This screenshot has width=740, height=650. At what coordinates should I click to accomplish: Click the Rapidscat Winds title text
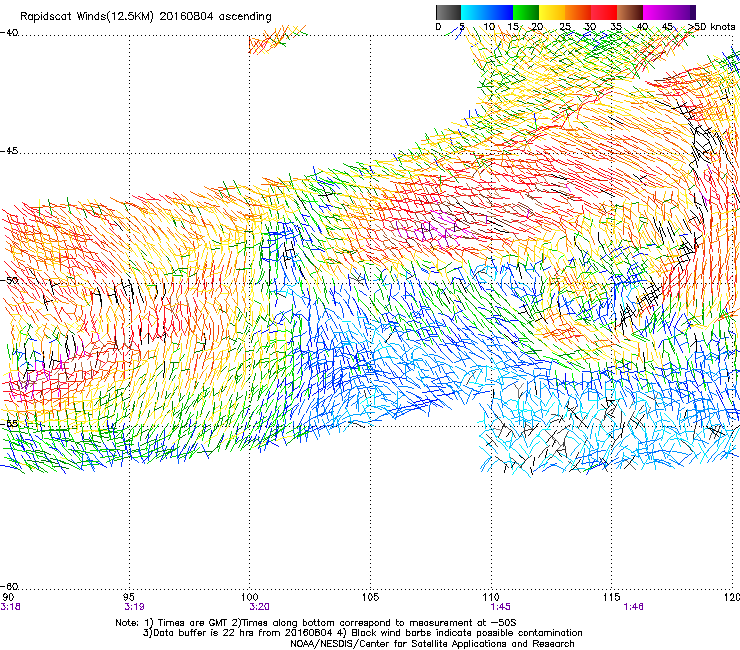point(146,17)
